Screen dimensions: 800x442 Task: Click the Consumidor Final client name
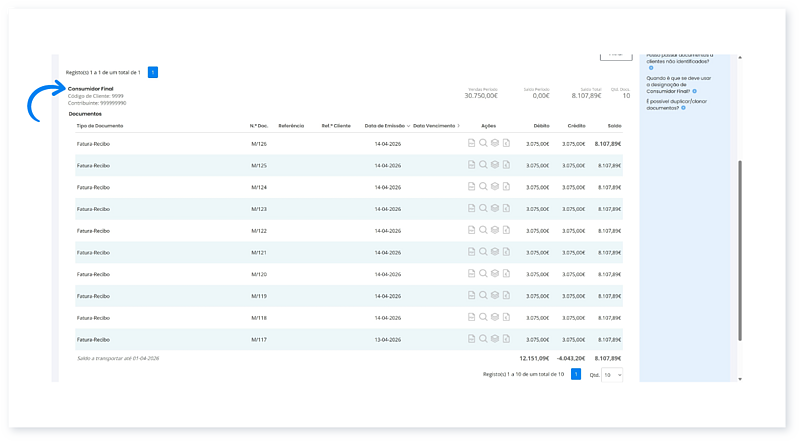pyautogui.click(x=91, y=88)
